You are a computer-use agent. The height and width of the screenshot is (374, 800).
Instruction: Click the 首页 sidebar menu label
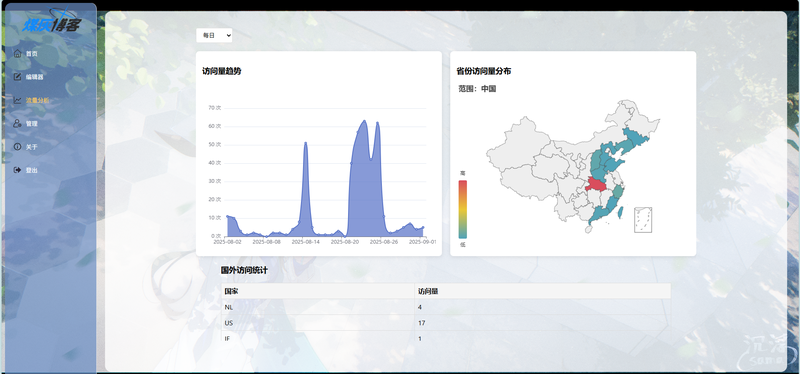32,54
